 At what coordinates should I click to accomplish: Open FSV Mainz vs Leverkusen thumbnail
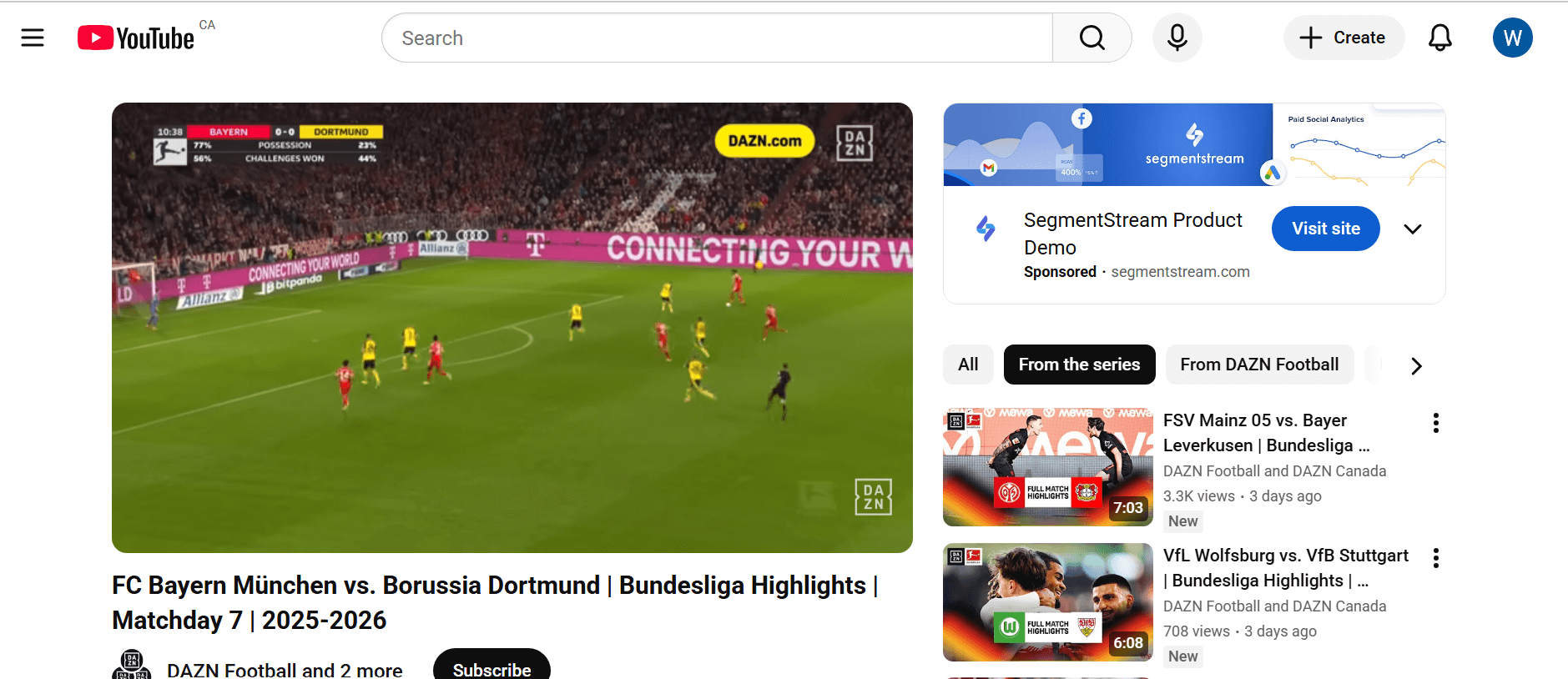1047,467
